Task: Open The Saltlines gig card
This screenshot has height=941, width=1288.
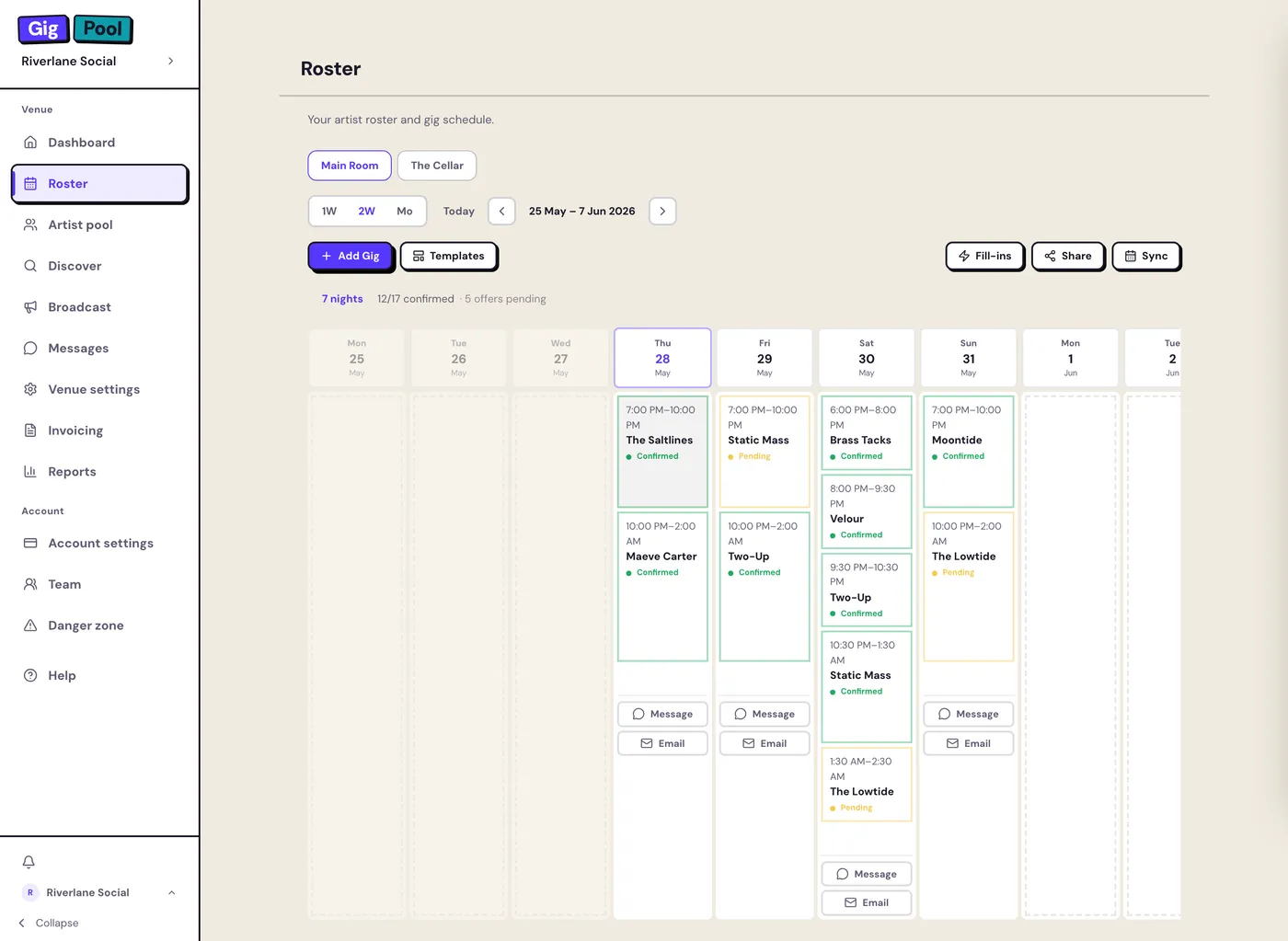Action: click(x=662, y=452)
